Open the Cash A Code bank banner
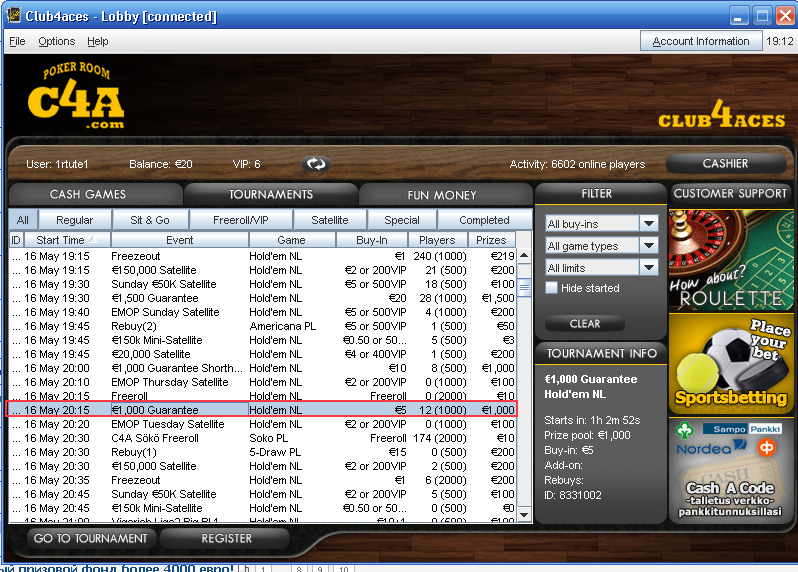 731,469
